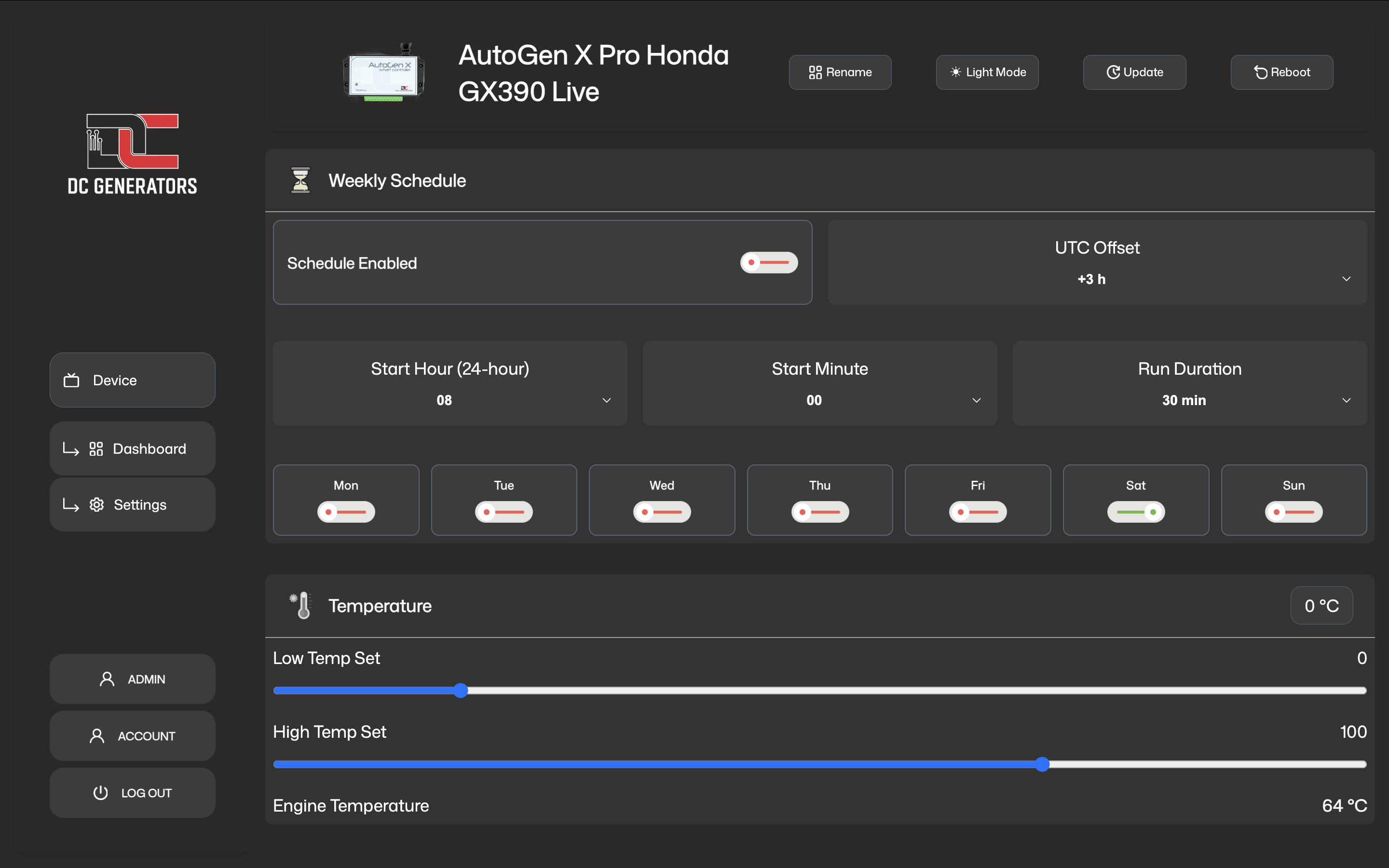Click the grid icon on Rename button
The height and width of the screenshot is (868, 1389).
click(815, 72)
